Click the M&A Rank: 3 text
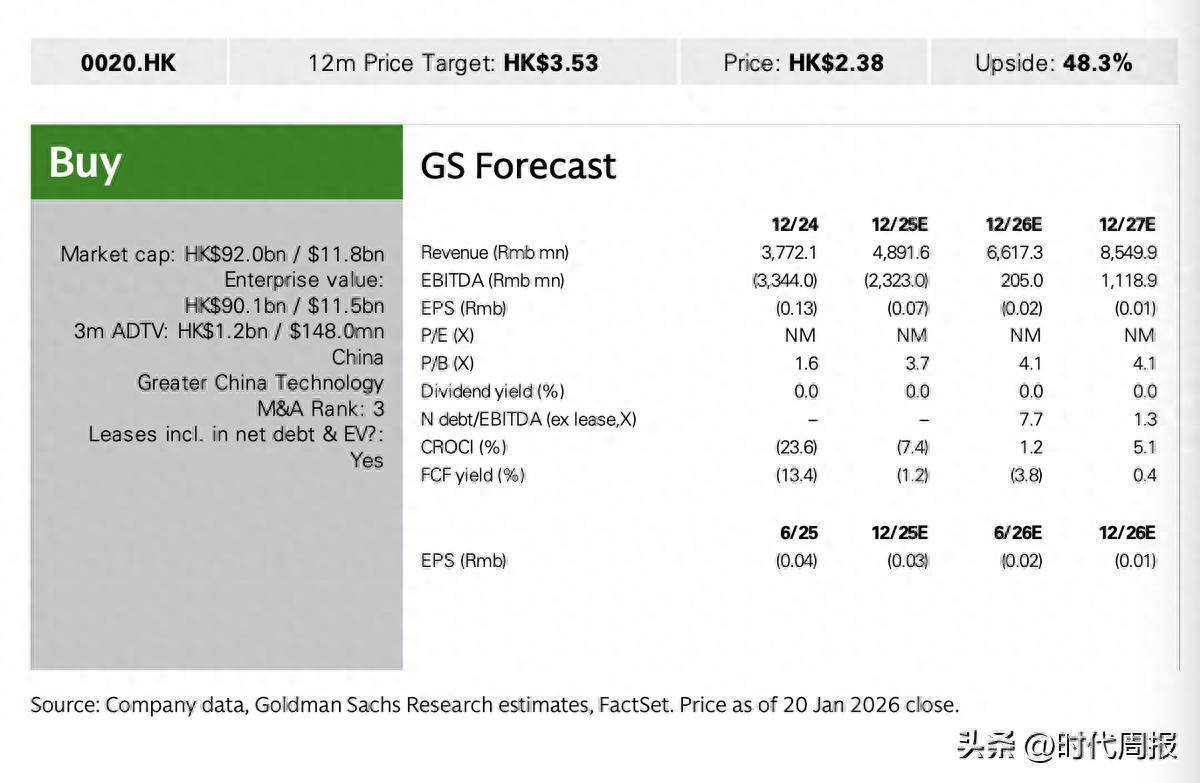Screen dimensions: 1200x783 320,408
